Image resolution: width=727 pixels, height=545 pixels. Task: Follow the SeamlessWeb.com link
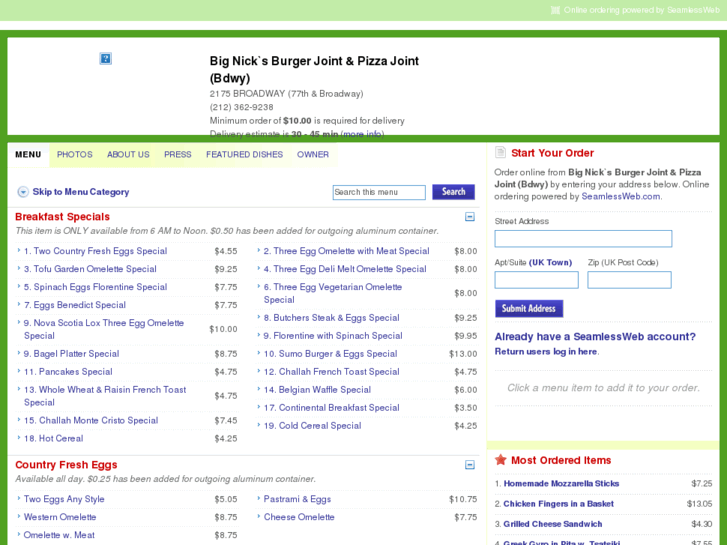621,196
